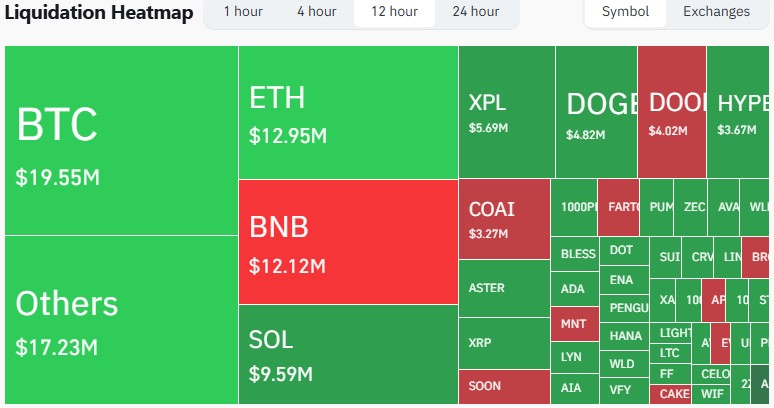
Task: Select the red SOON tile
Action: pos(504,386)
